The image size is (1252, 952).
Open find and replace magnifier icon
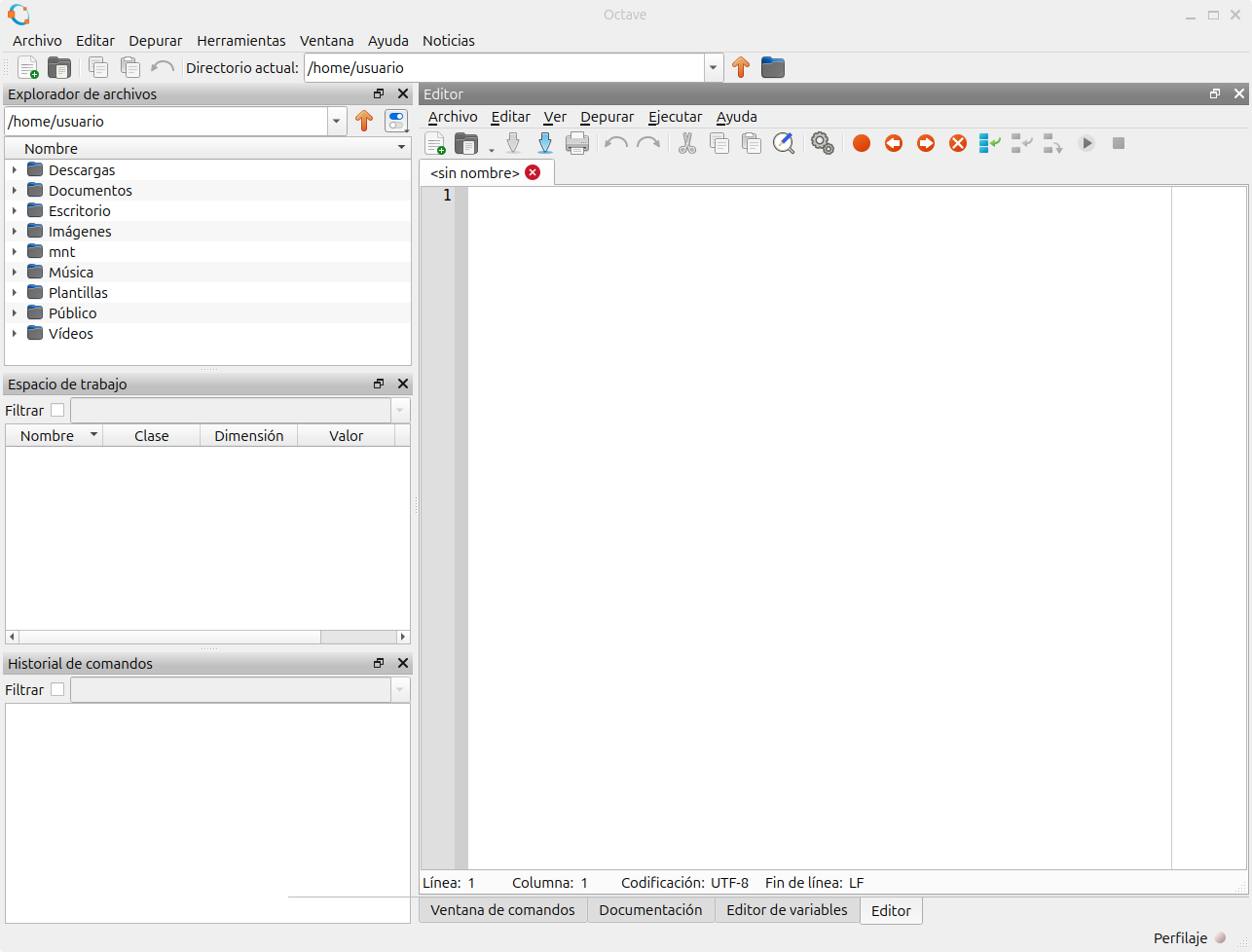click(783, 144)
